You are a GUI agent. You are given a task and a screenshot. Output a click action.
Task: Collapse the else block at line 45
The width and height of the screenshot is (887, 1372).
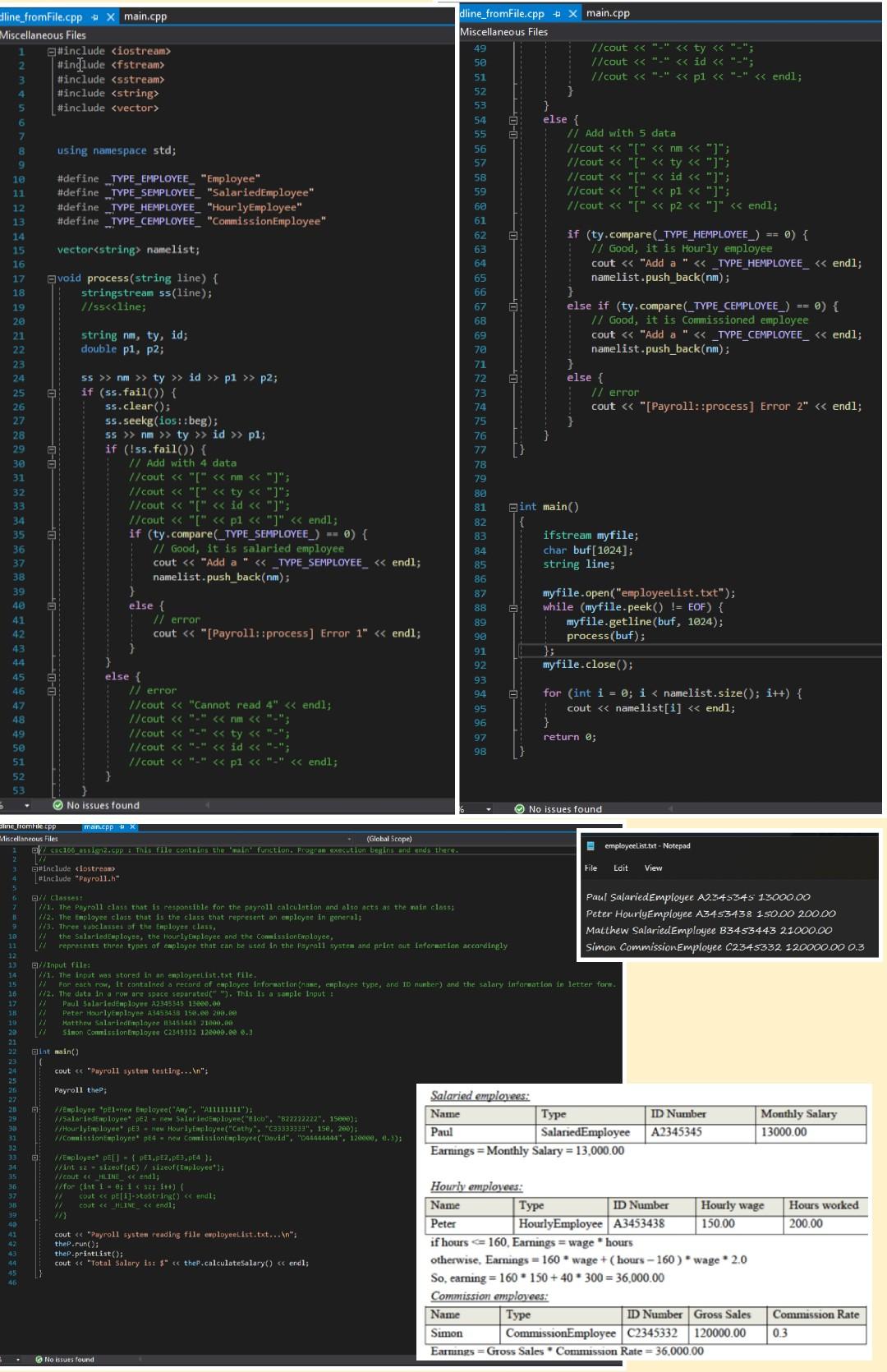click(x=51, y=677)
